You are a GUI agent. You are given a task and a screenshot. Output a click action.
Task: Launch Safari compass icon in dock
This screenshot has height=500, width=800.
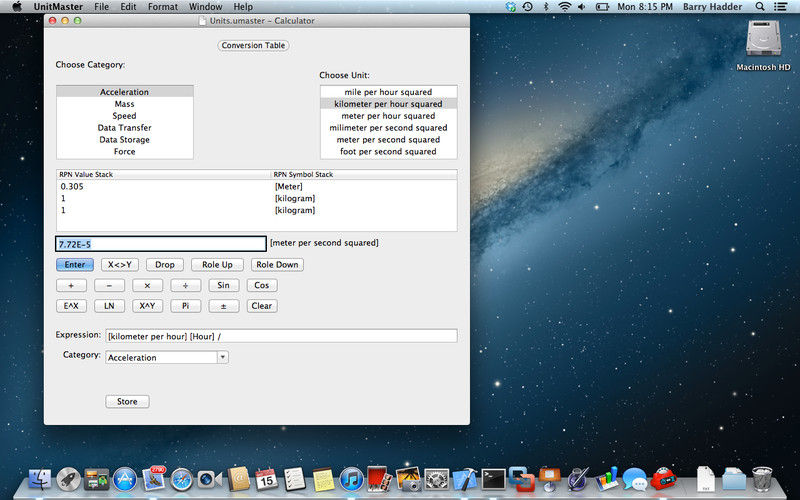point(182,480)
